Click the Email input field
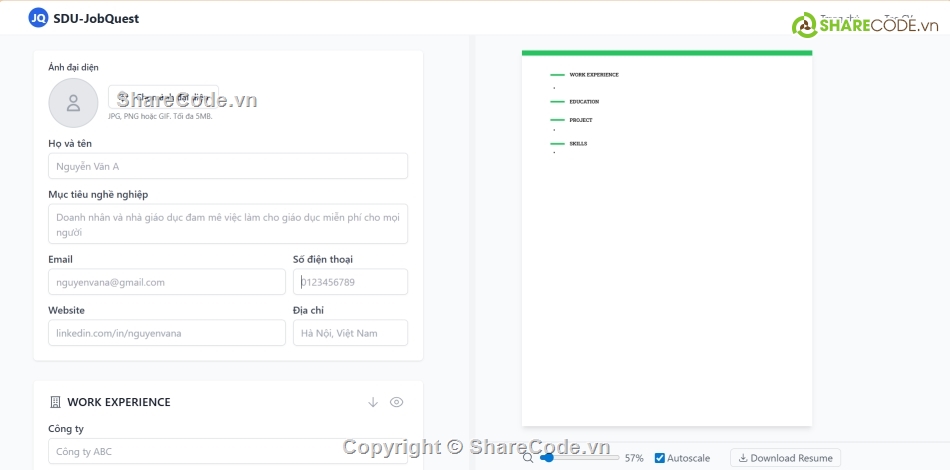The height and width of the screenshot is (470, 950). coord(166,282)
